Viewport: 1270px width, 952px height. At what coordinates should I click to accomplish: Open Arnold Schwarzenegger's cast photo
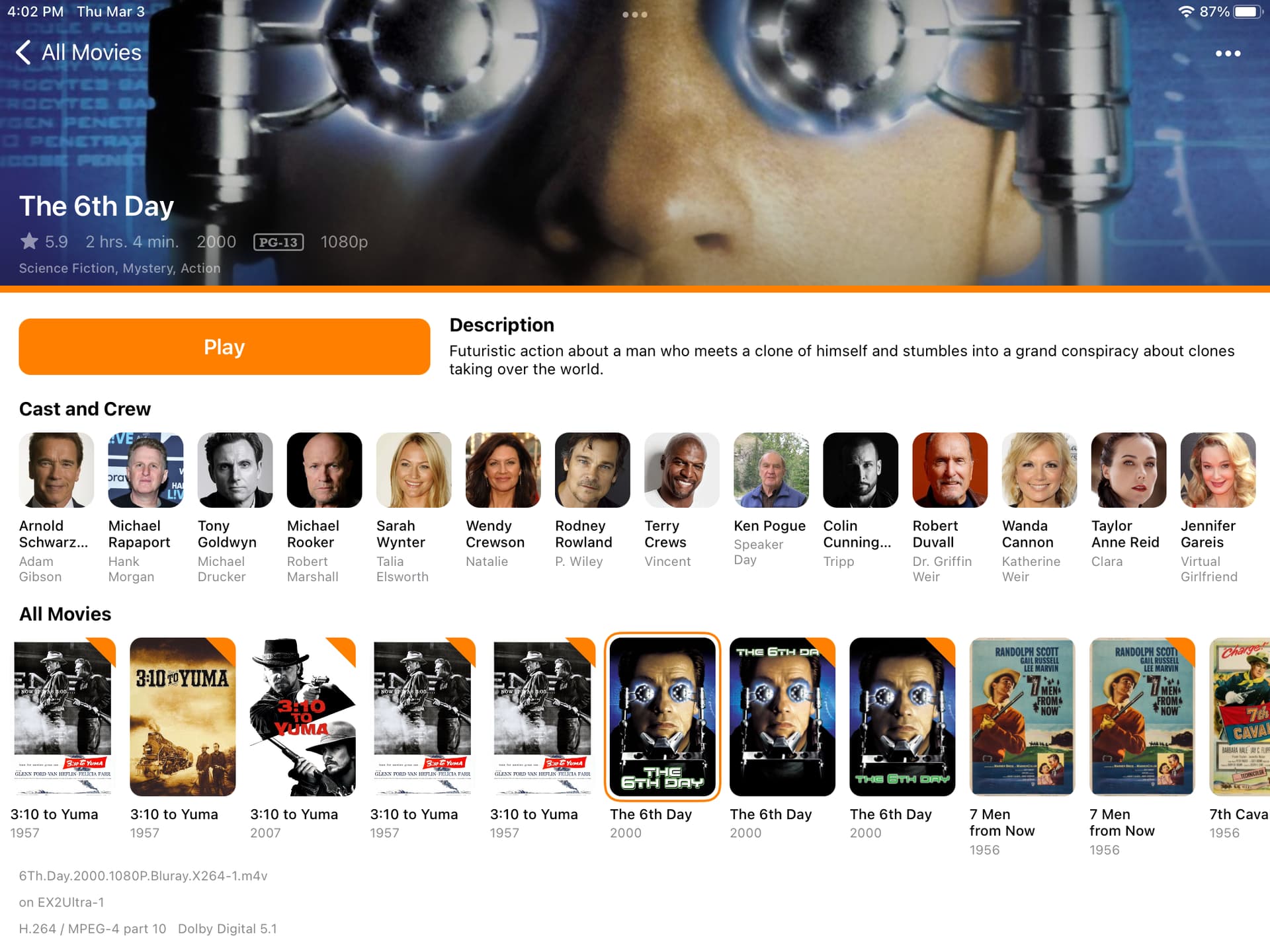(x=56, y=470)
